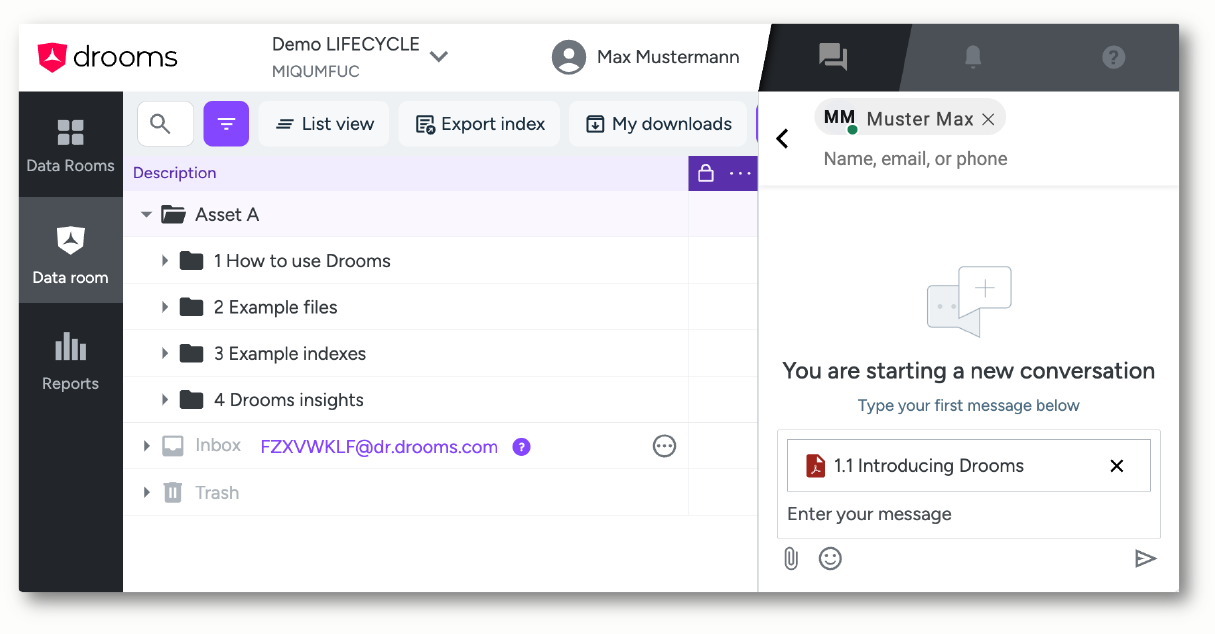Click the PDF icon on the attachment

click(816, 466)
